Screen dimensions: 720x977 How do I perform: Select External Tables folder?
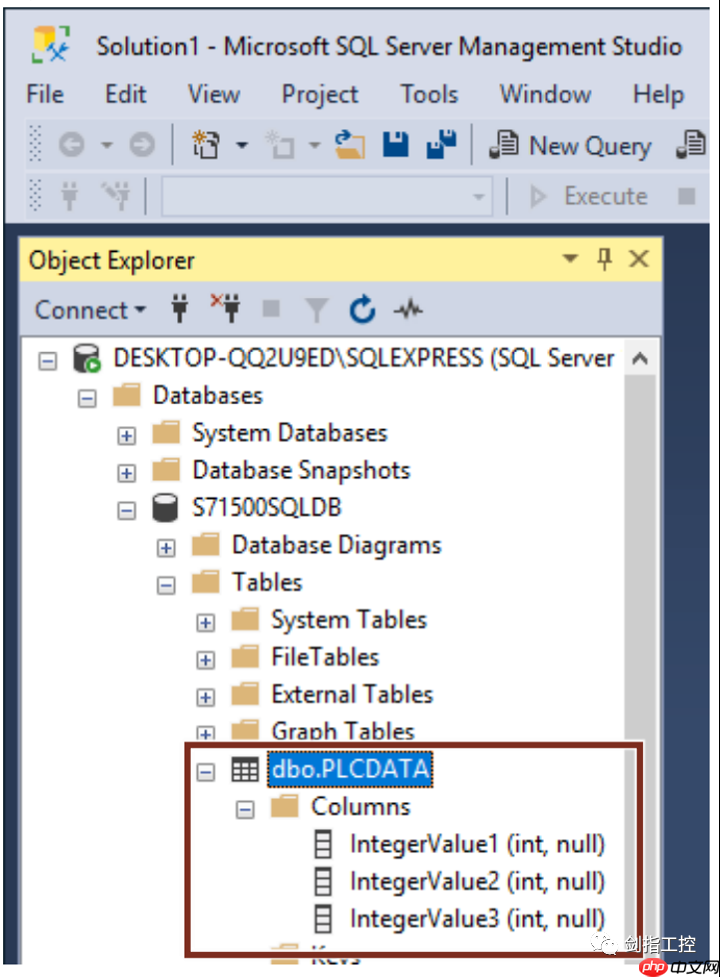pos(352,695)
